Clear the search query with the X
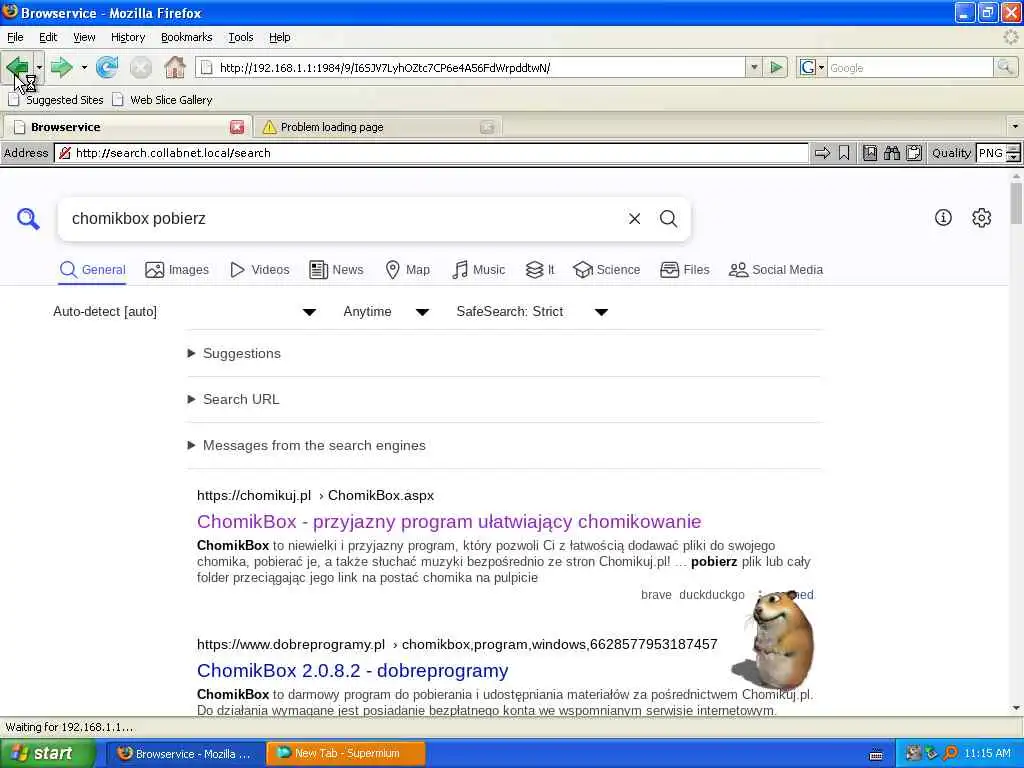The height and width of the screenshot is (768, 1024). coord(634,219)
